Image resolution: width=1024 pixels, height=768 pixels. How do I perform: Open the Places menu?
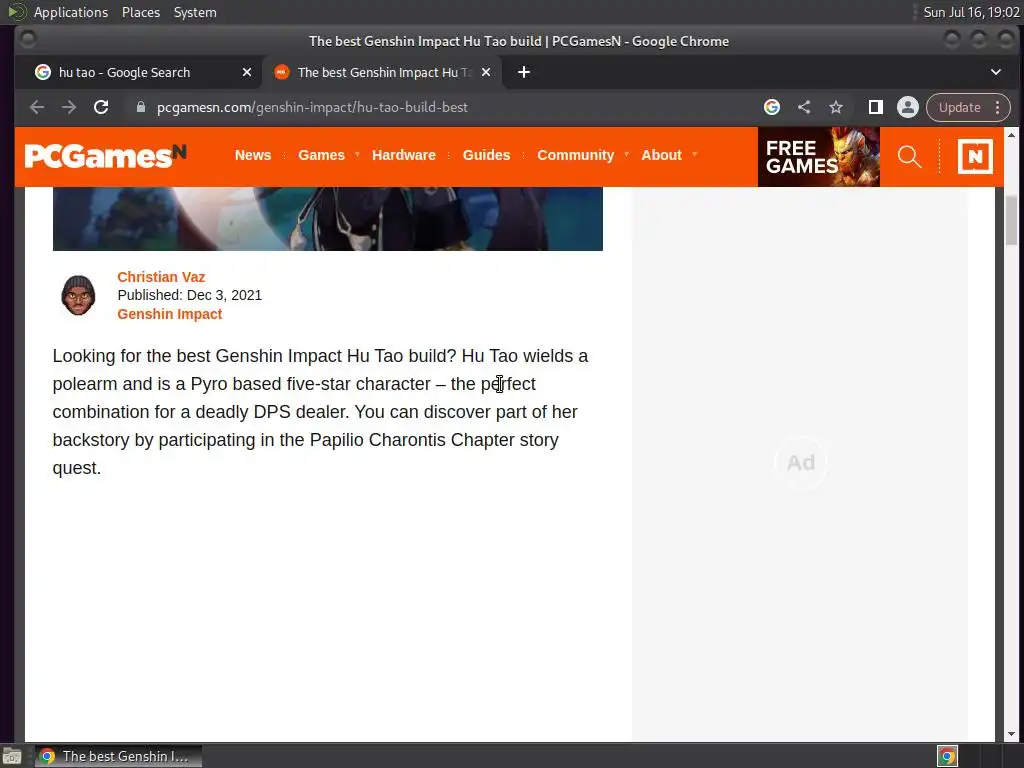(141, 12)
